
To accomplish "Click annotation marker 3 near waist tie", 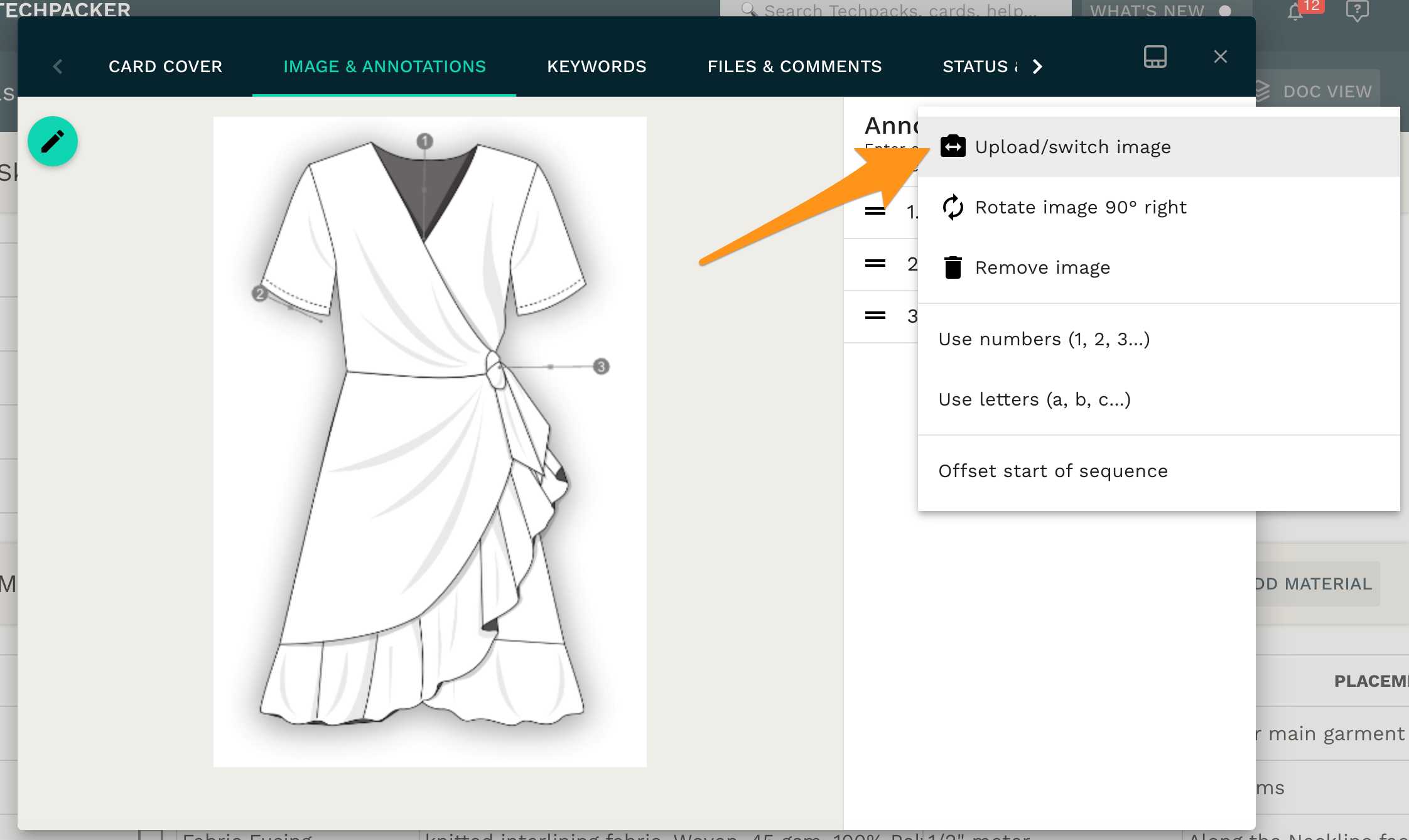I will point(601,366).
